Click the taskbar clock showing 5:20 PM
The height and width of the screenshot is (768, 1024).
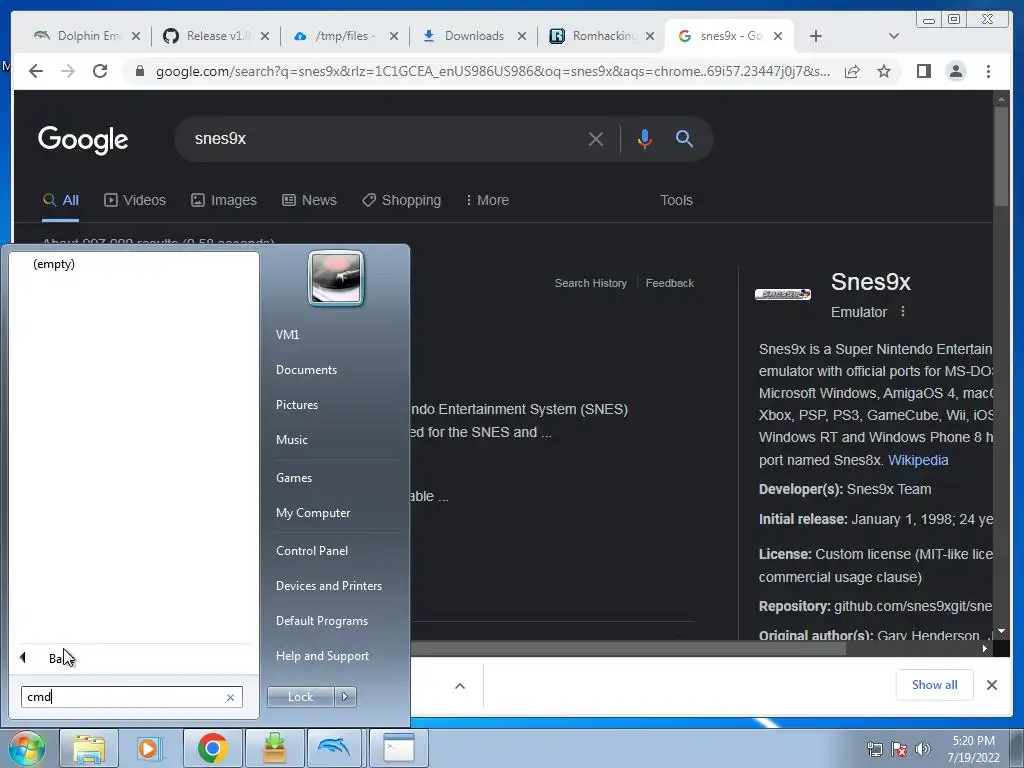tap(973, 749)
